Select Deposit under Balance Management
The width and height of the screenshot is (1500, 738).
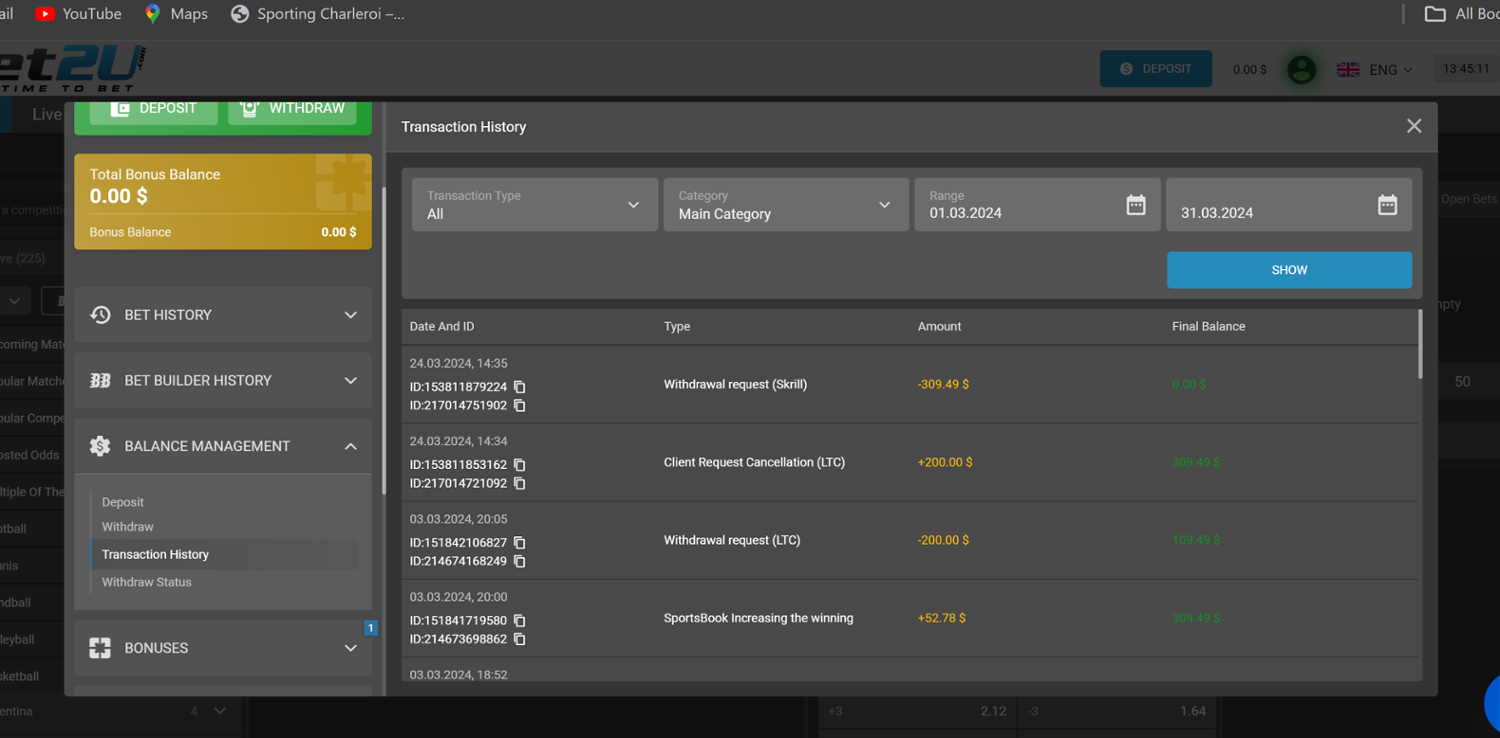click(x=123, y=502)
